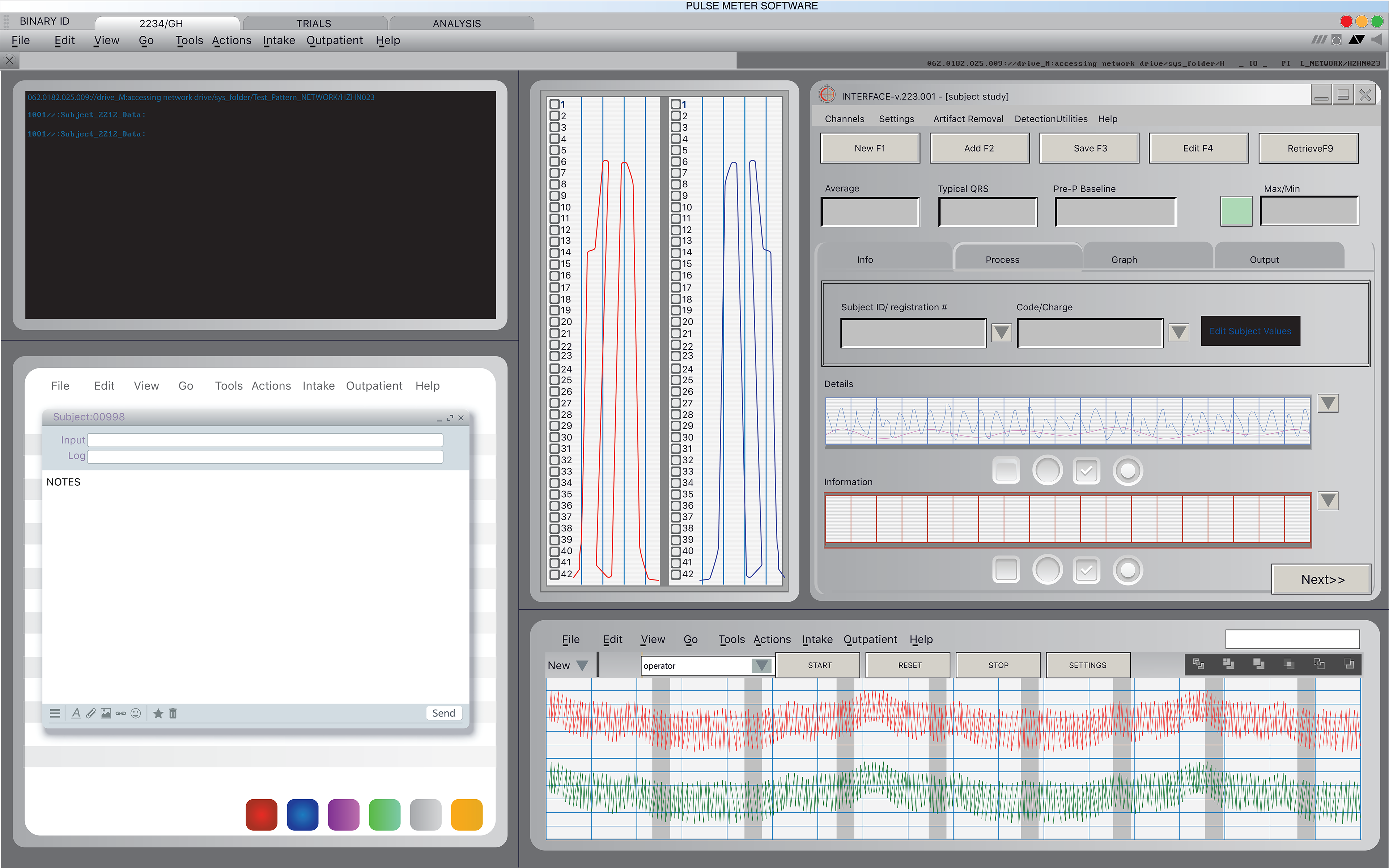1389x868 pixels.
Task: Select the radio button under Information grid
Action: [1128, 570]
